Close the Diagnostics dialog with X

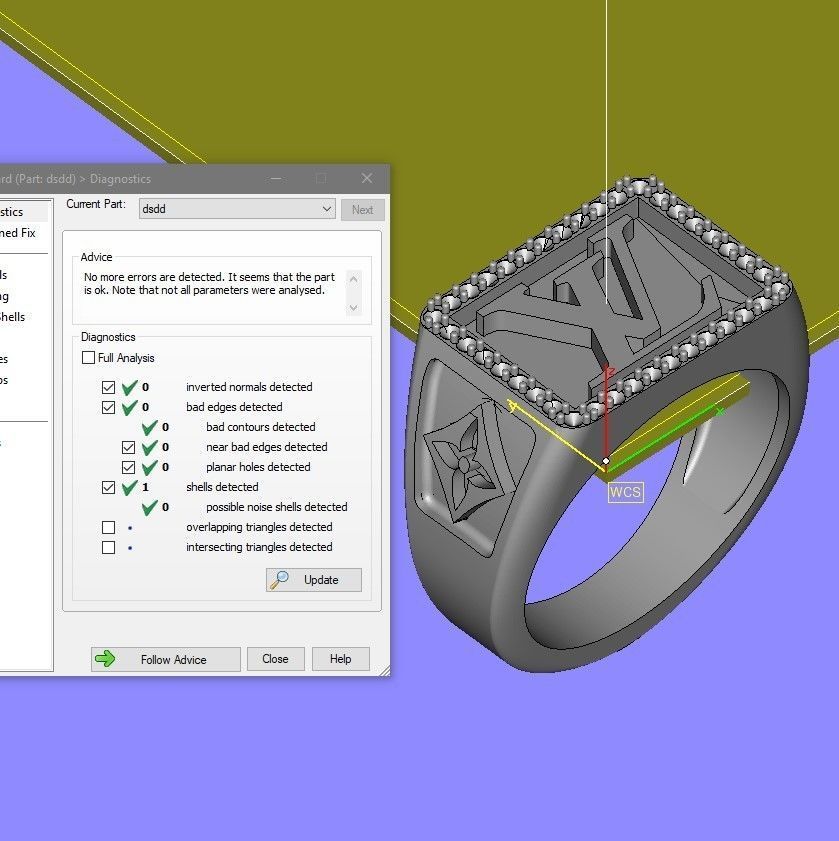click(367, 178)
